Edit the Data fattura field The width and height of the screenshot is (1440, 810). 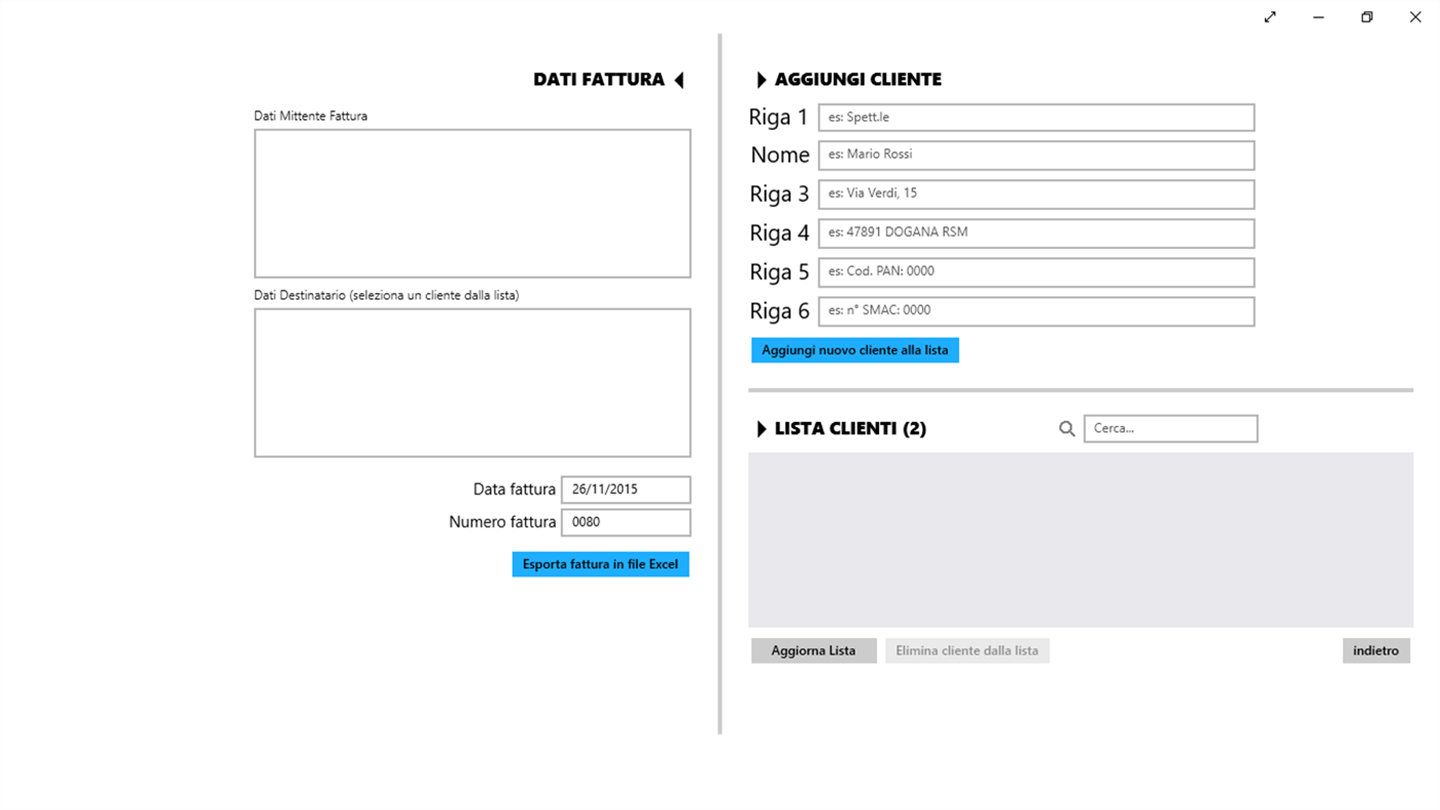[626, 490]
